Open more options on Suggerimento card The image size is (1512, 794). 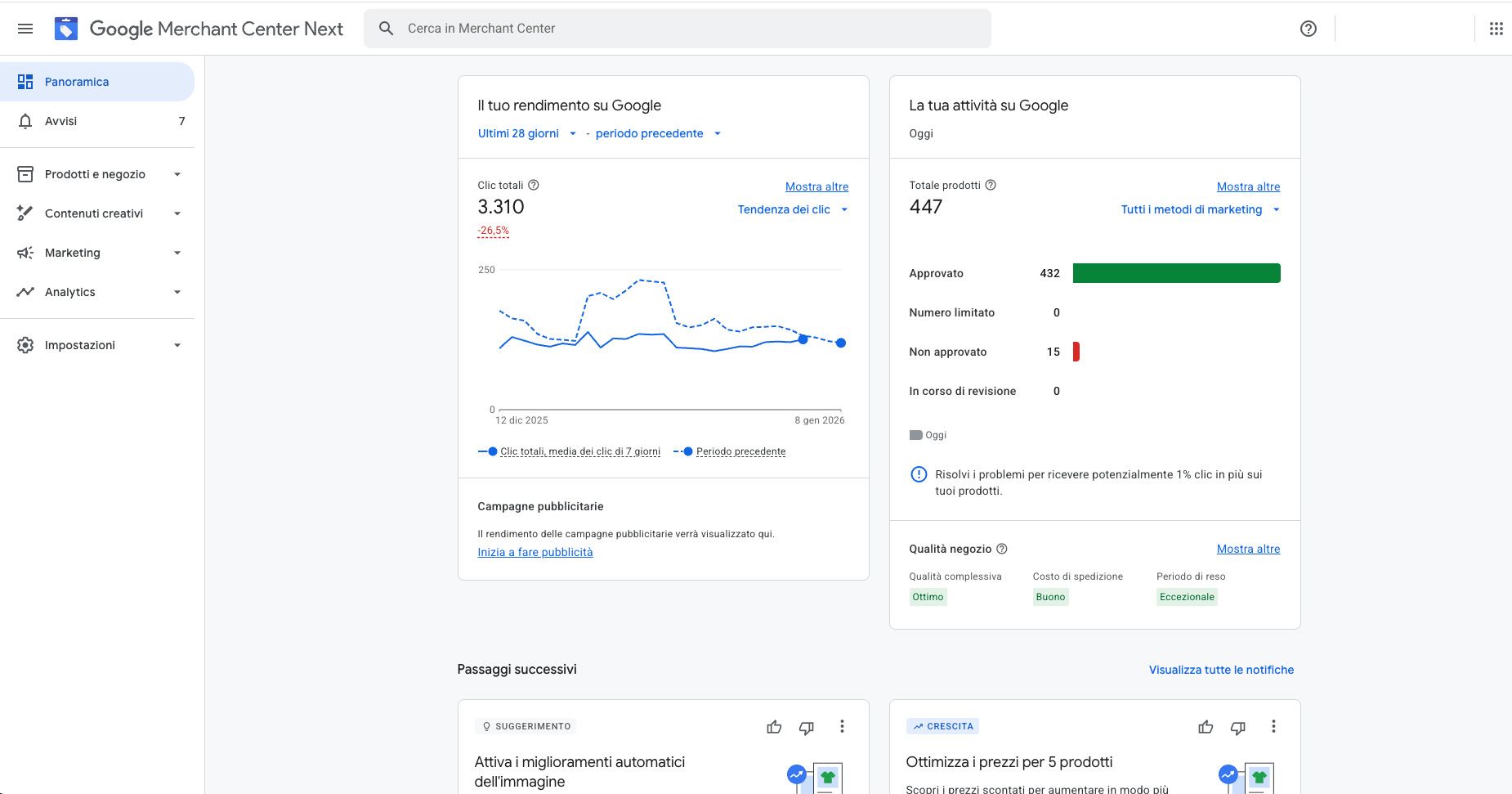point(842,726)
